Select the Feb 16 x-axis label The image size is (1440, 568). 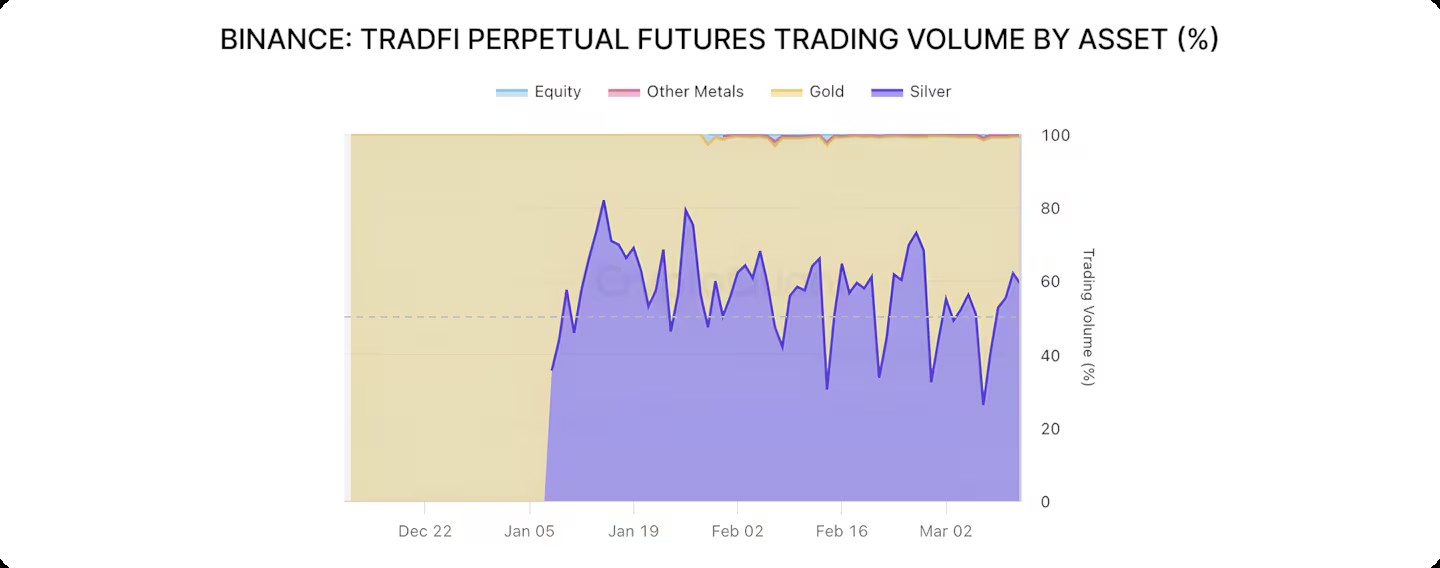842,531
